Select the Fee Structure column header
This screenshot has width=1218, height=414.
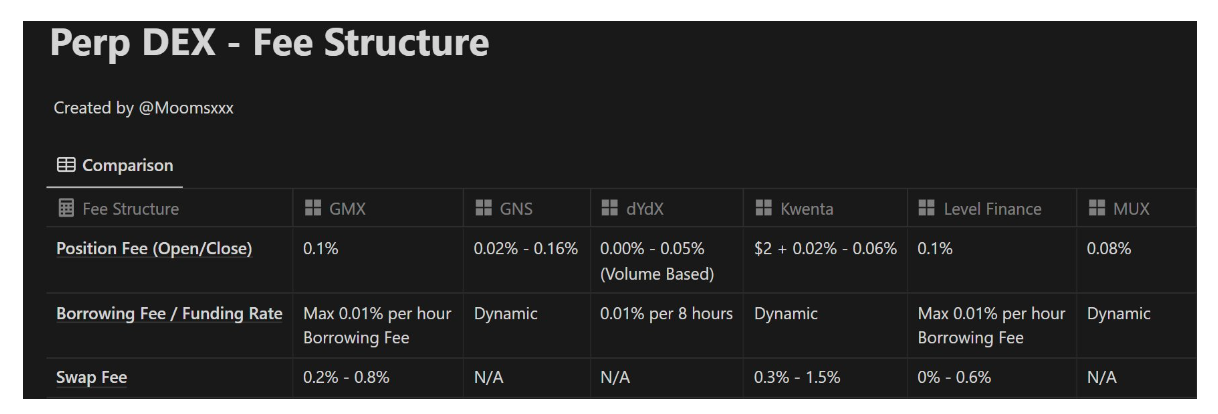pos(170,209)
